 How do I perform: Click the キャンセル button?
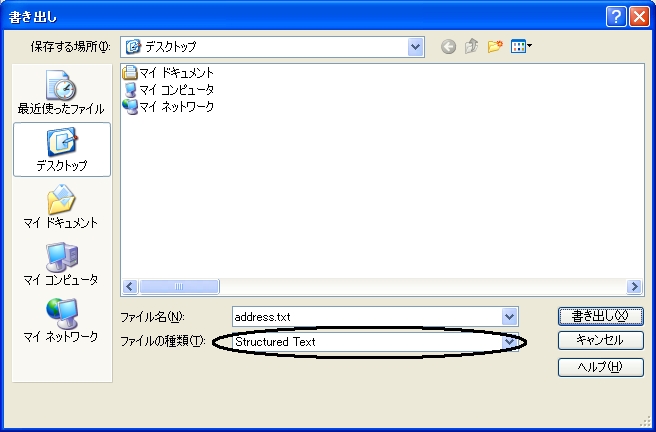600,340
